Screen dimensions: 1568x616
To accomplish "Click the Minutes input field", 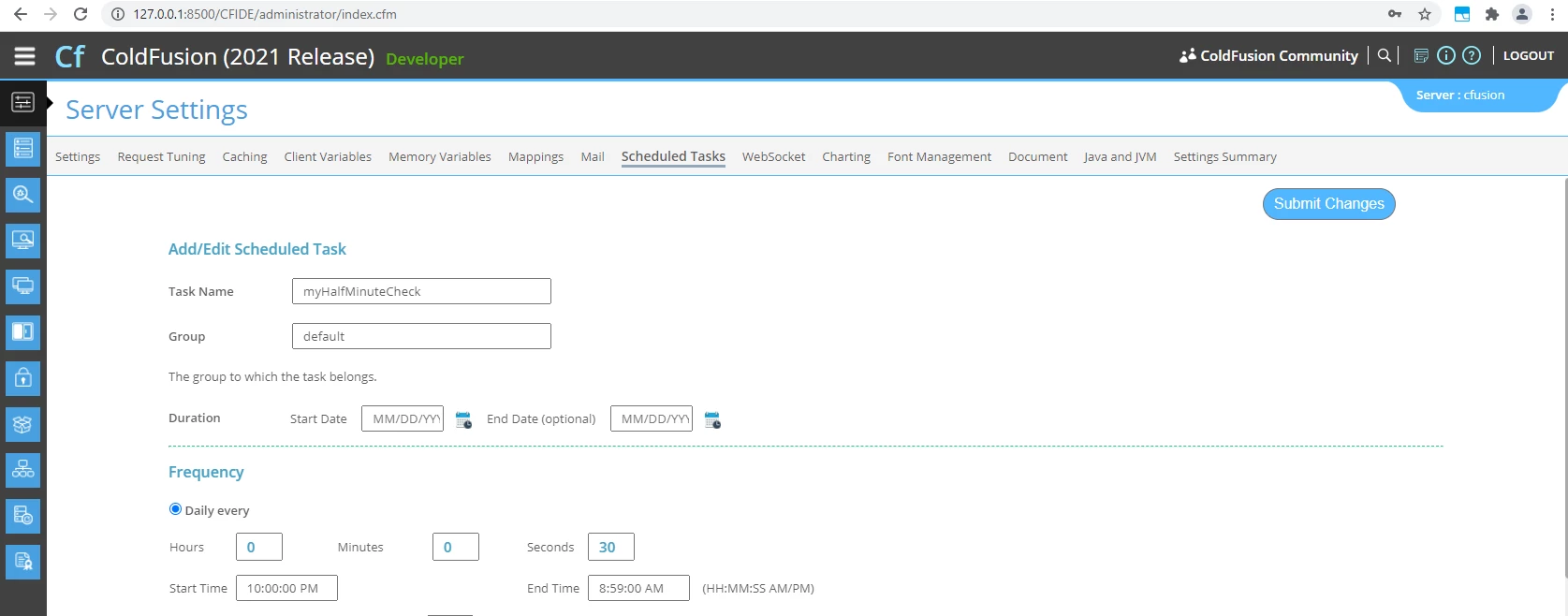I will (x=456, y=547).
